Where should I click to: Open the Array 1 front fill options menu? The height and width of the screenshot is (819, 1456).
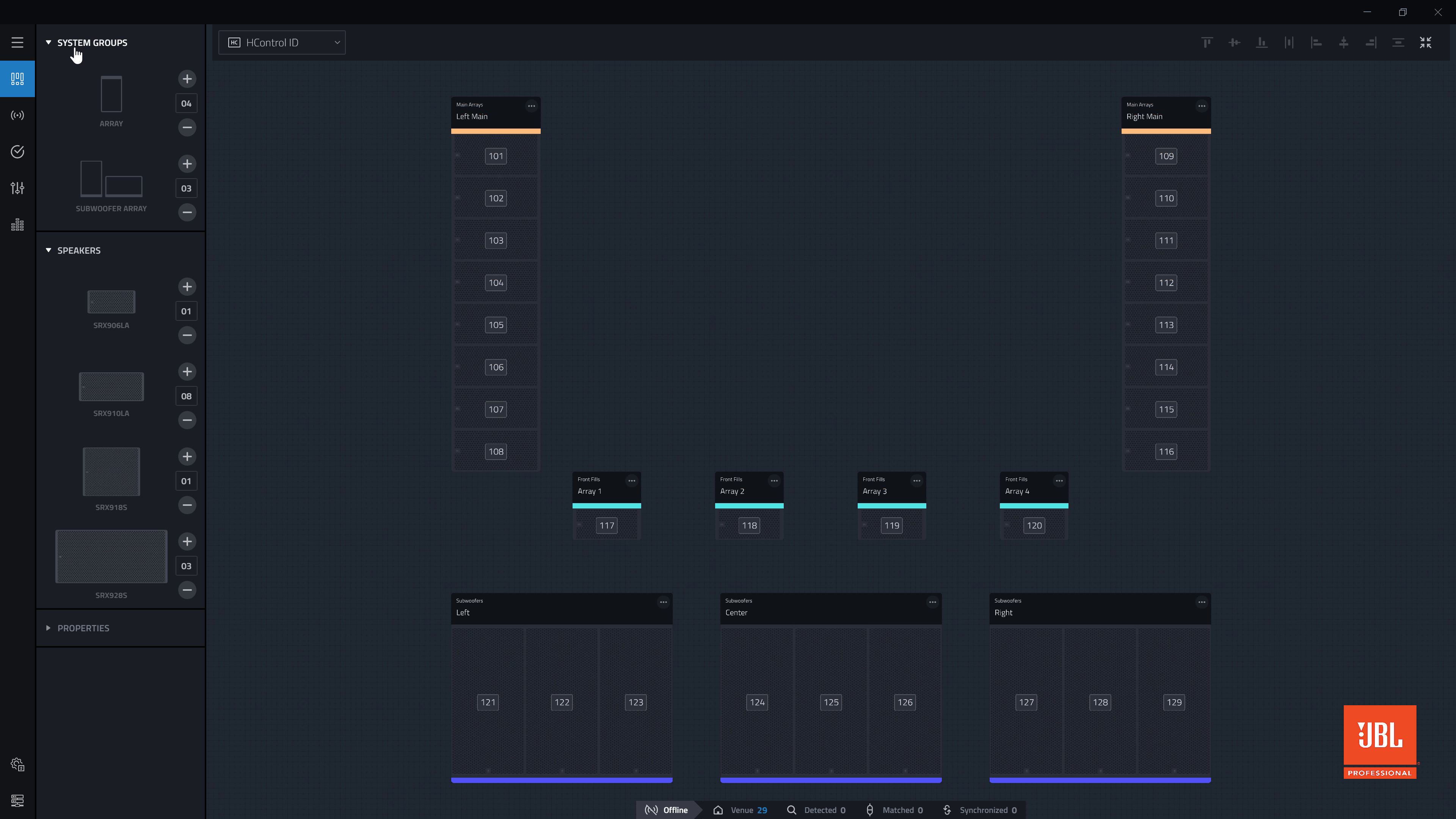pos(632,480)
